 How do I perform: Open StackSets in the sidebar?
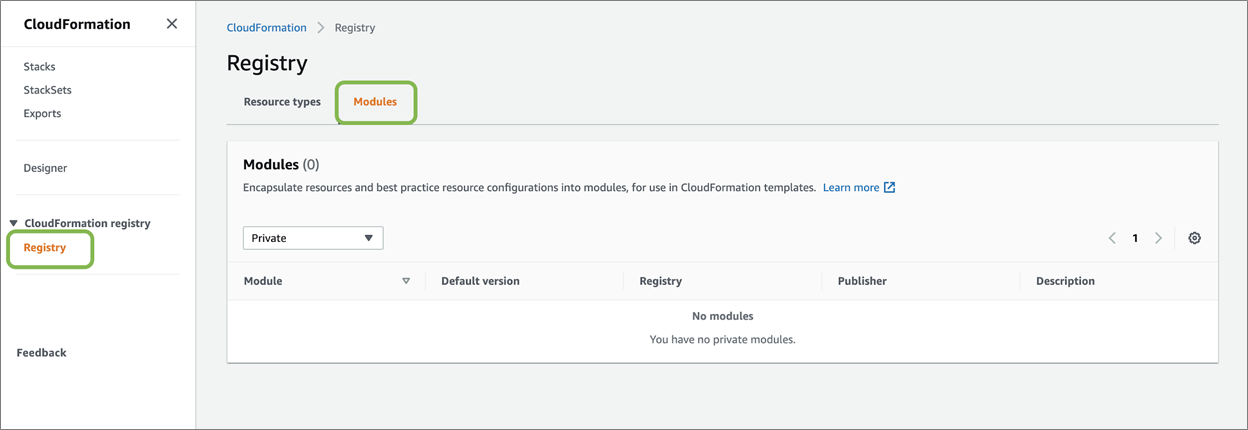(x=47, y=90)
